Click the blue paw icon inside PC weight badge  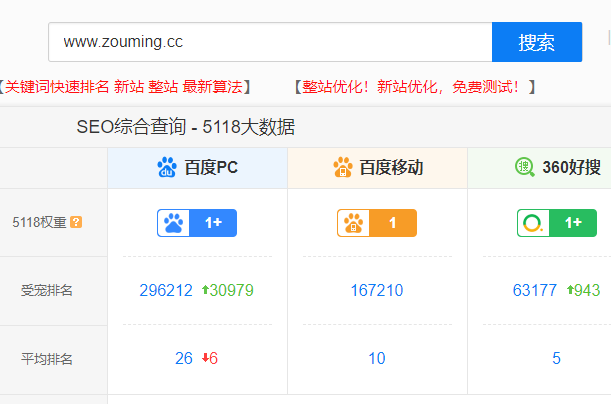pos(173,223)
